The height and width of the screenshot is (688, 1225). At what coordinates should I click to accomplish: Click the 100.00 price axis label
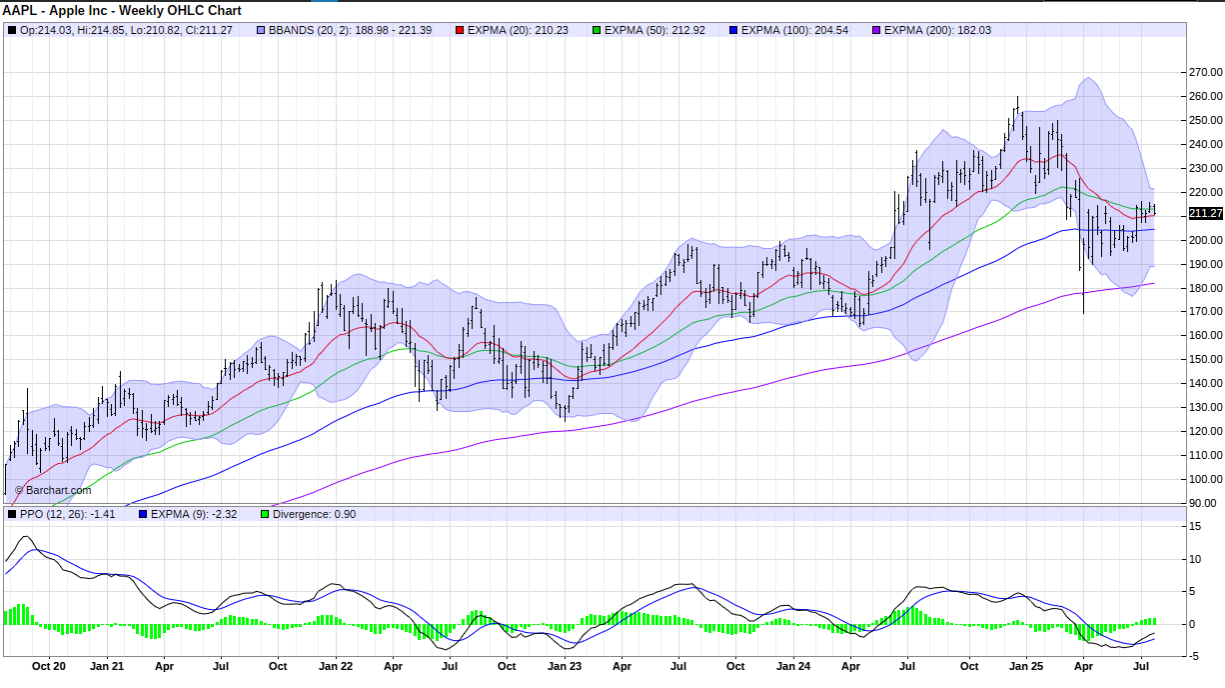point(1207,479)
